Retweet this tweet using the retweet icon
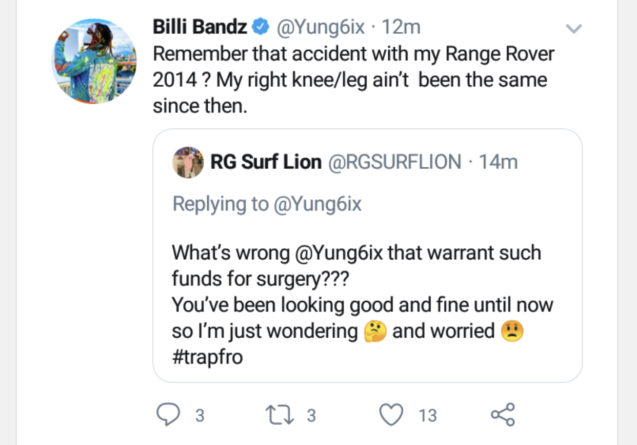 [277, 414]
